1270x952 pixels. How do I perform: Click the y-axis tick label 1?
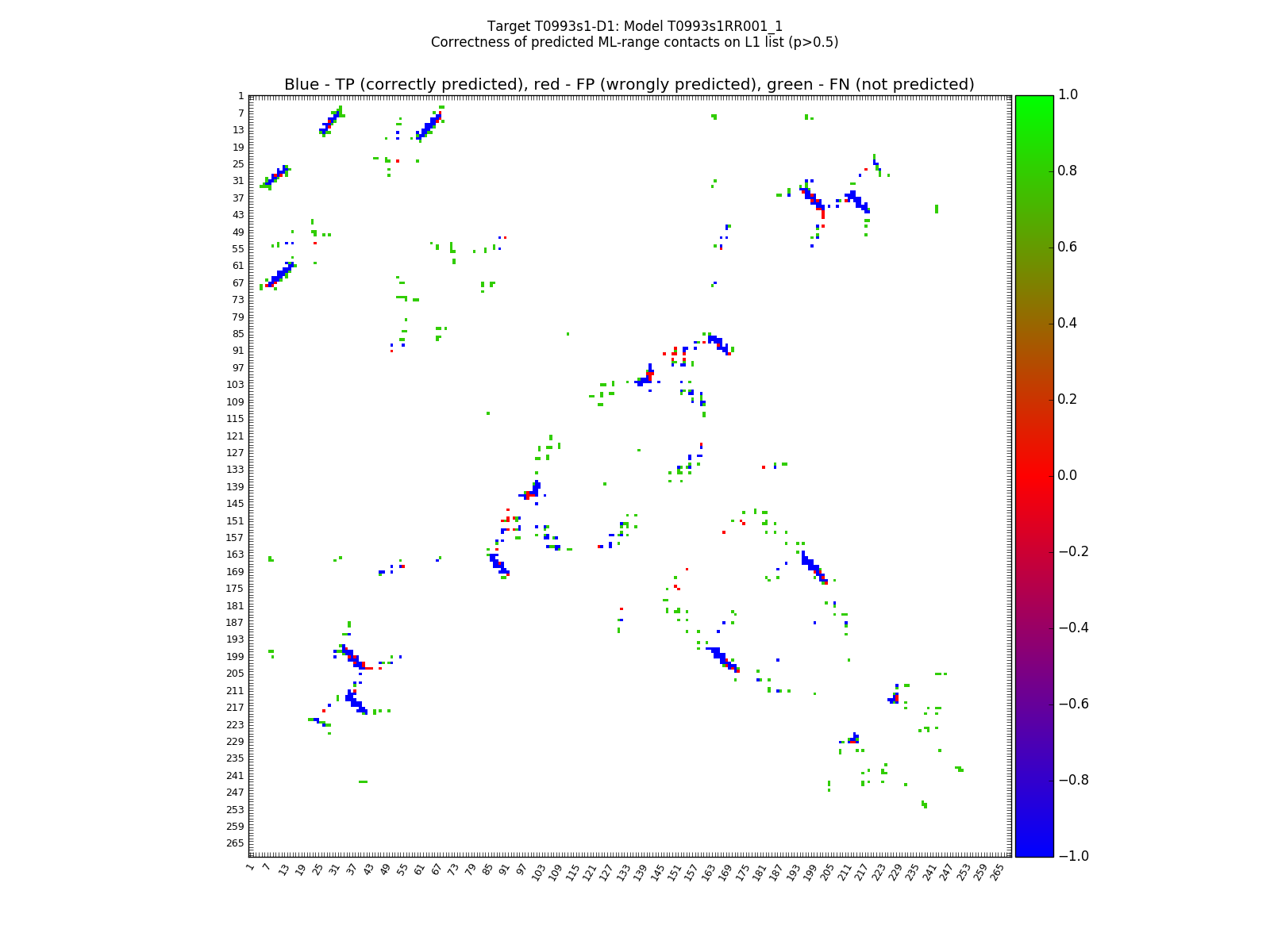tap(241, 96)
